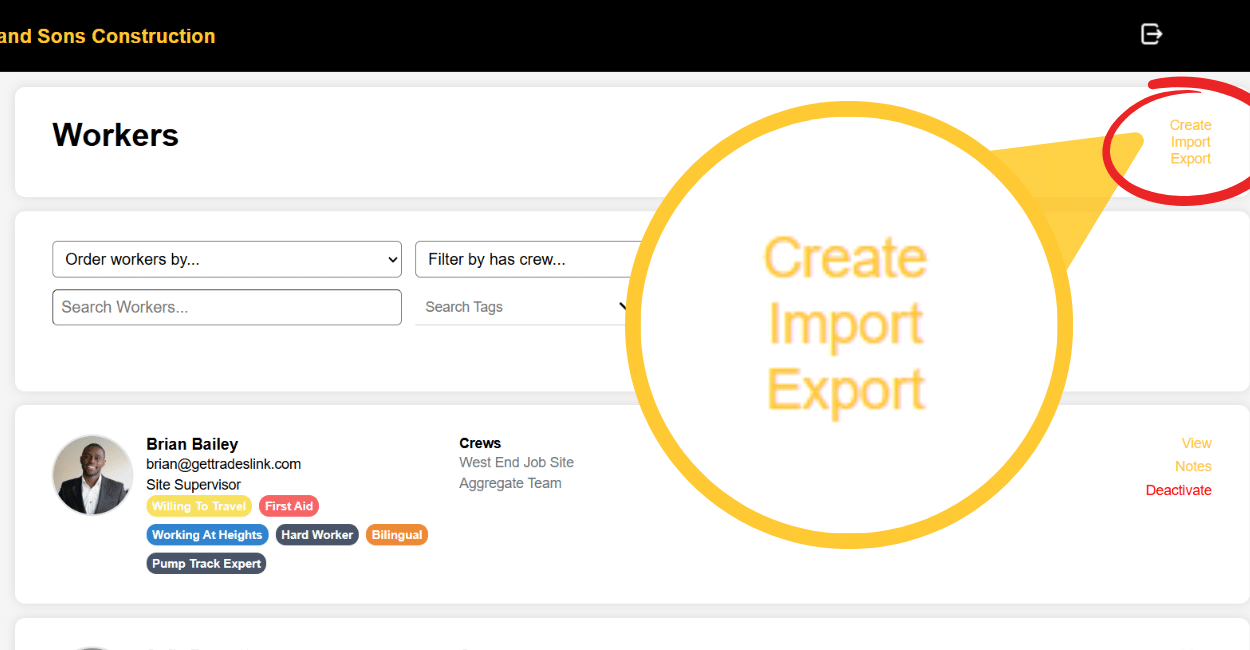Image resolution: width=1250 pixels, height=650 pixels.
Task: Click the small Create link in Workers header
Action: click(x=1190, y=125)
